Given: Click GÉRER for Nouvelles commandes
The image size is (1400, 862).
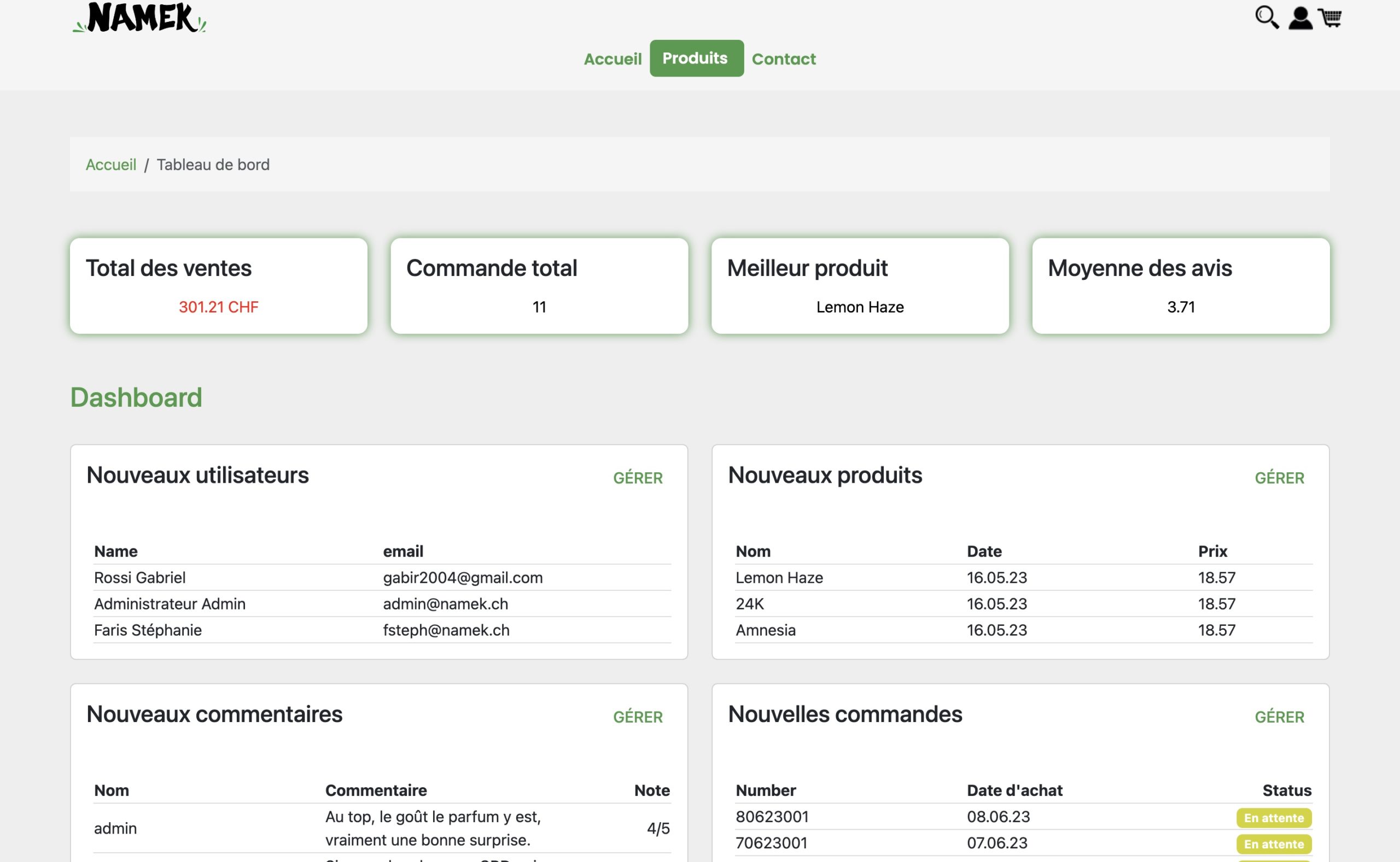Looking at the screenshot, I should (x=1279, y=717).
